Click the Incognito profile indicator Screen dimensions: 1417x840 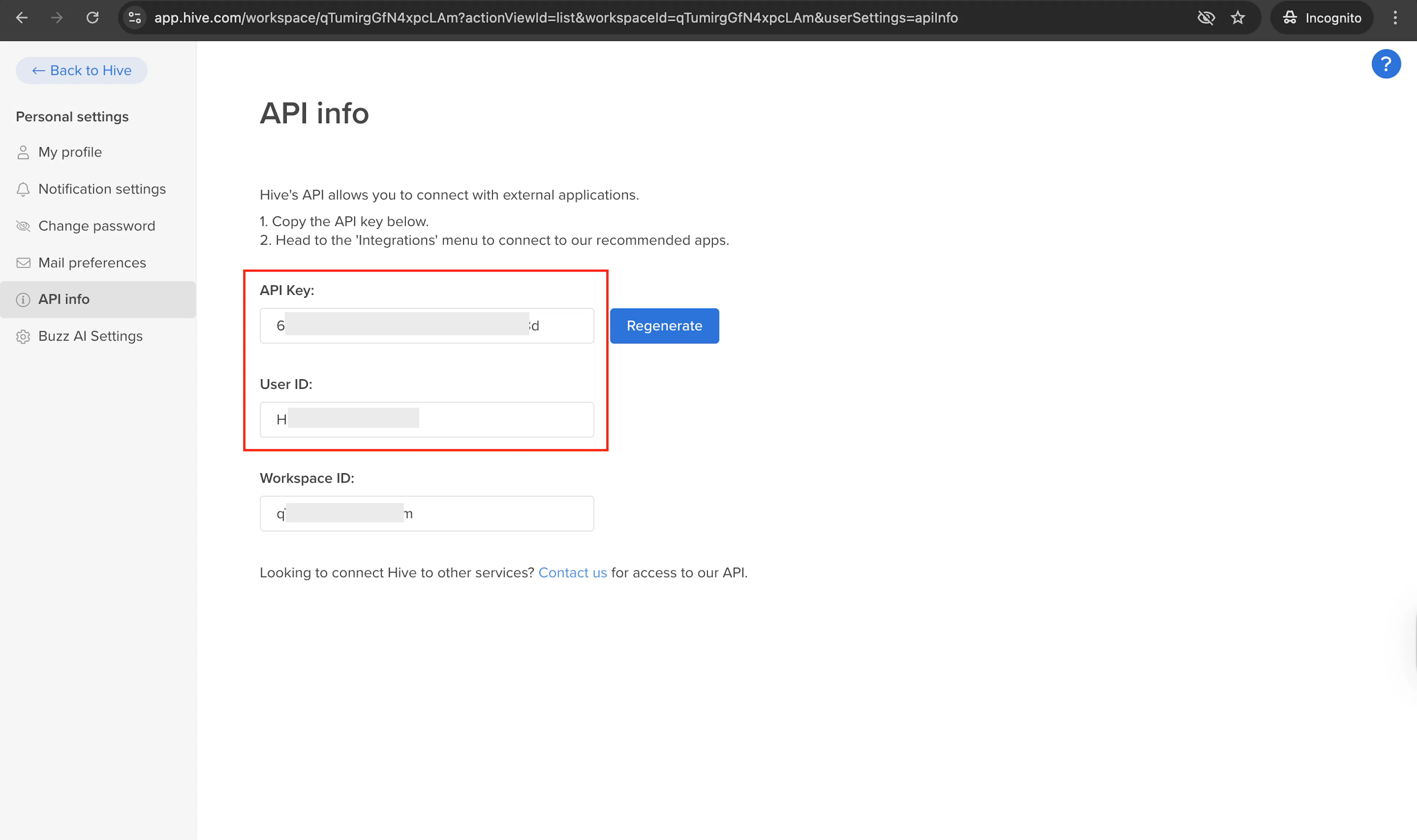1321,18
